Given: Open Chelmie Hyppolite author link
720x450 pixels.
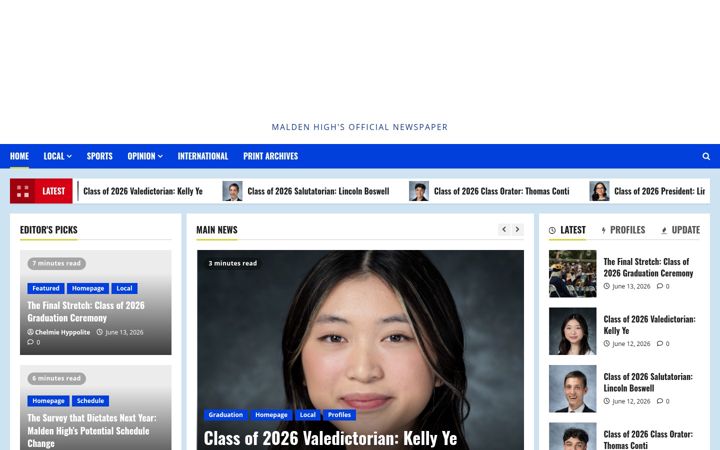Looking at the screenshot, I should click(62, 332).
